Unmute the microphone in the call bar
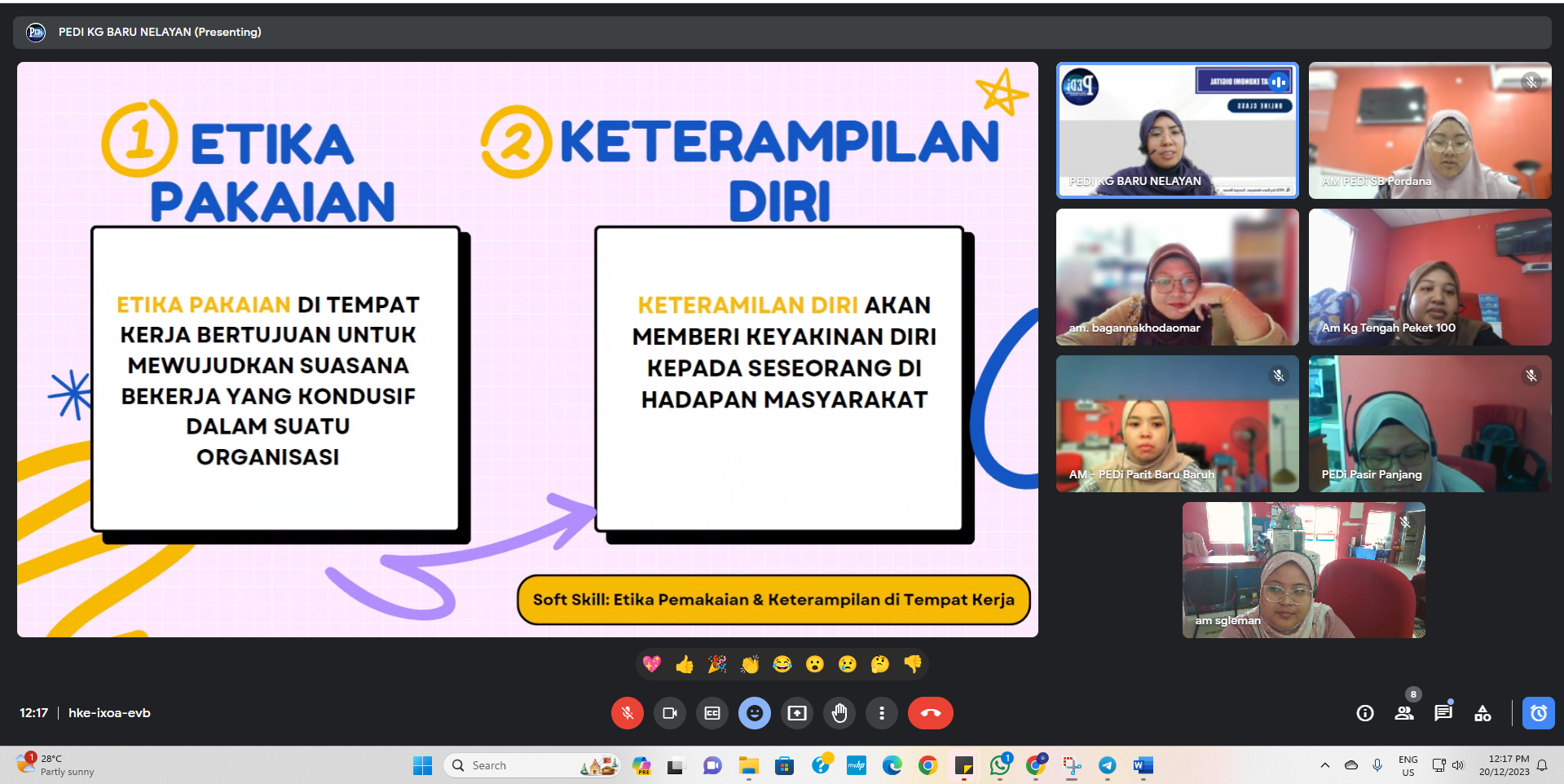This screenshot has height=784, width=1564. pyautogui.click(x=627, y=713)
